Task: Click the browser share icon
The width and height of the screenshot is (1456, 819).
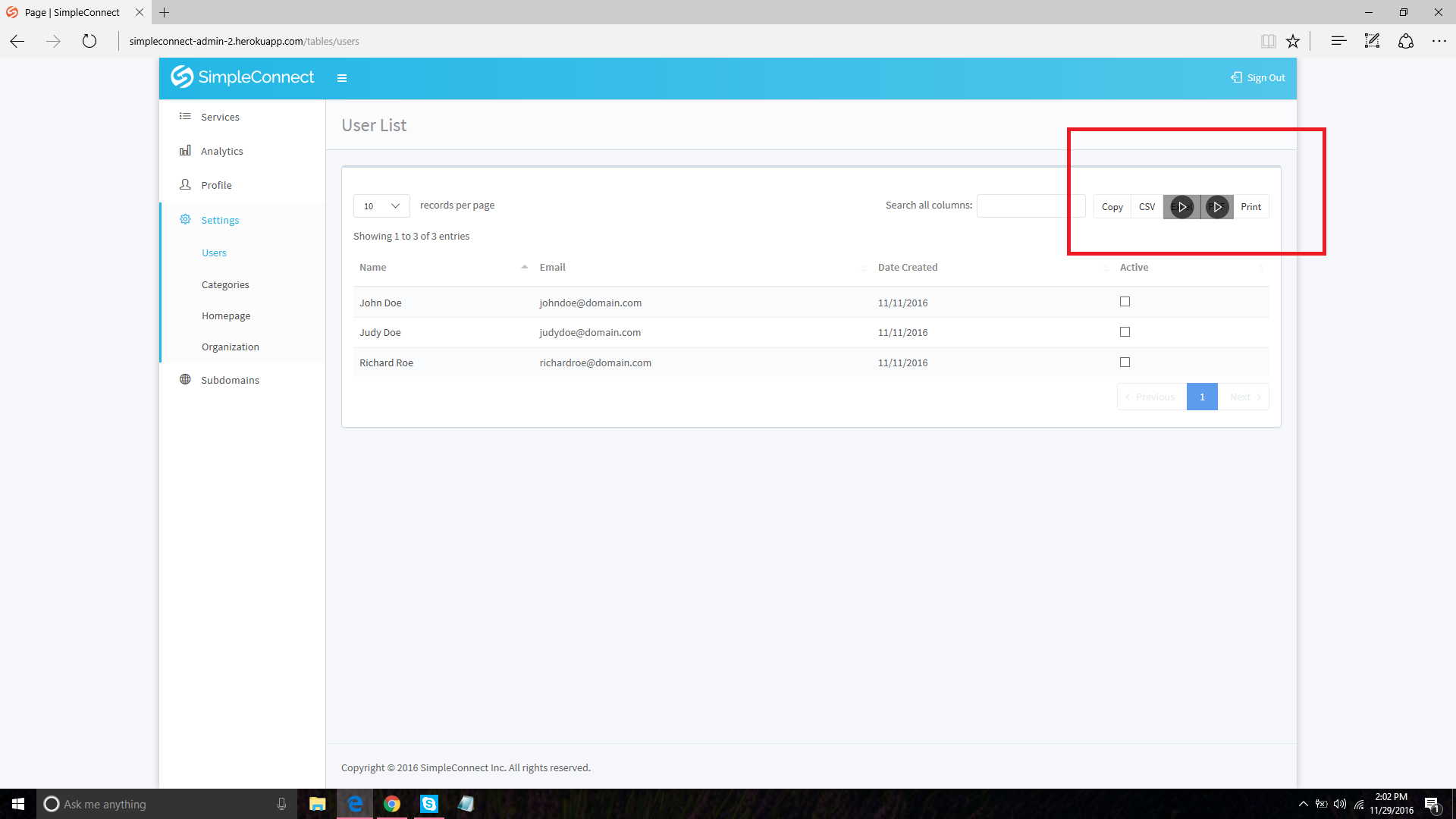Action: 1406,41
